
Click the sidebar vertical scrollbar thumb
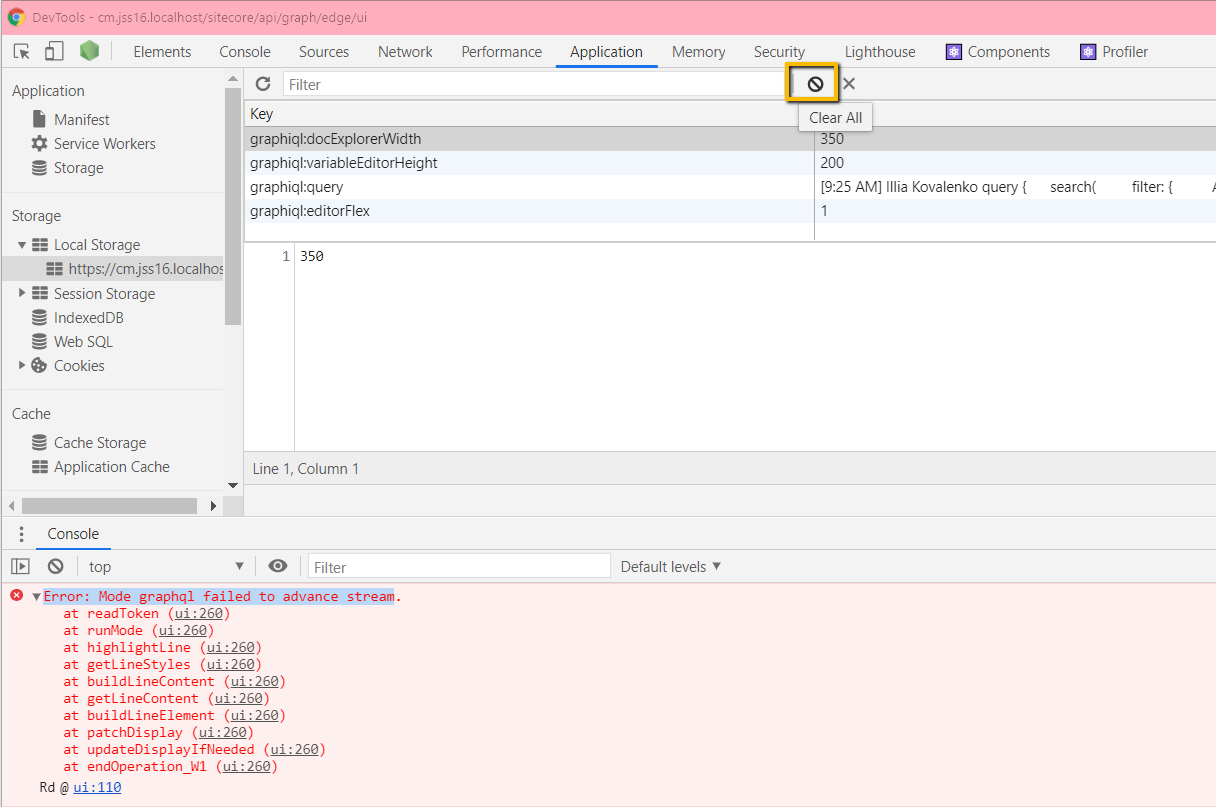pos(233,205)
